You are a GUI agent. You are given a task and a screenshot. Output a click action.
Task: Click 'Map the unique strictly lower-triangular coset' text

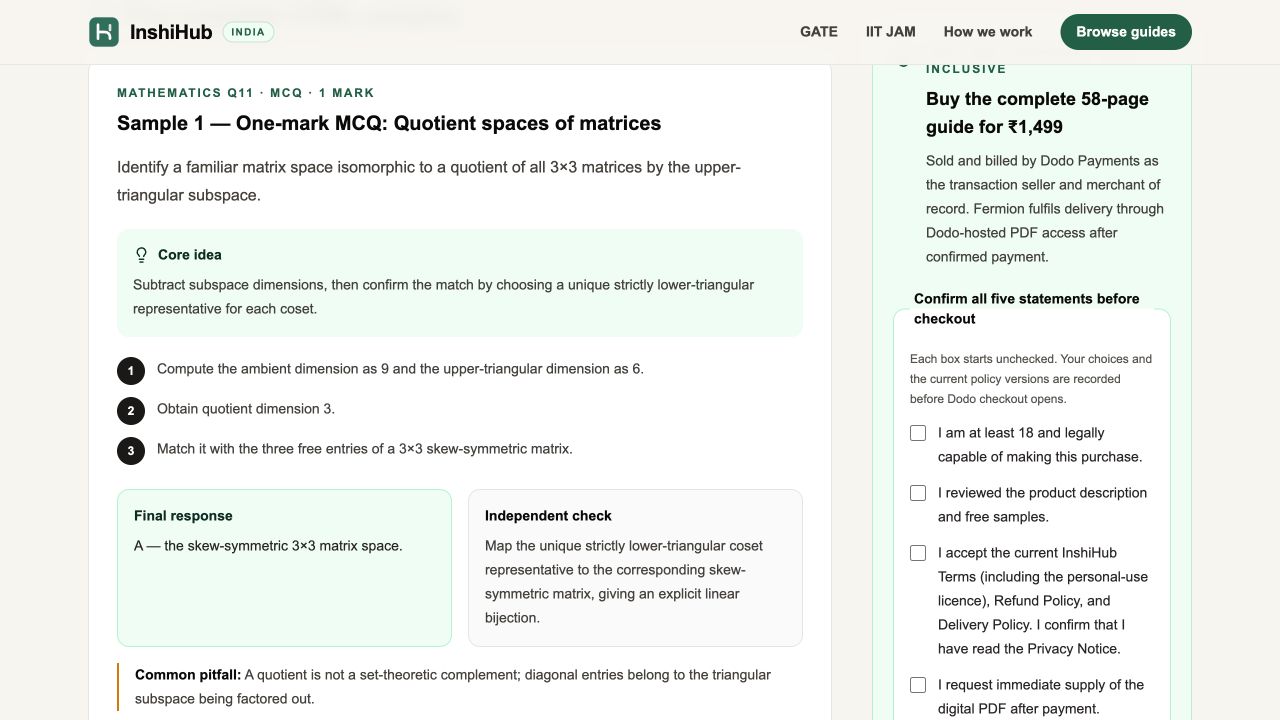click(x=624, y=582)
